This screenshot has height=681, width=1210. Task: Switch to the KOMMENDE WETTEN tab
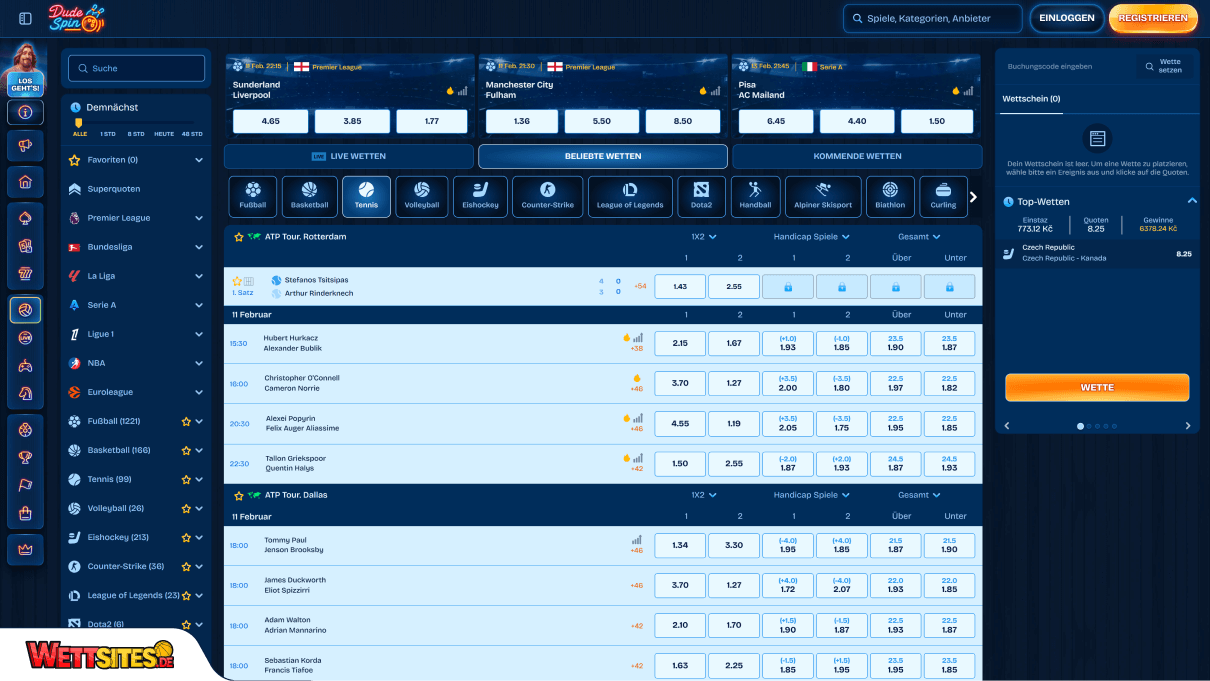(858, 156)
